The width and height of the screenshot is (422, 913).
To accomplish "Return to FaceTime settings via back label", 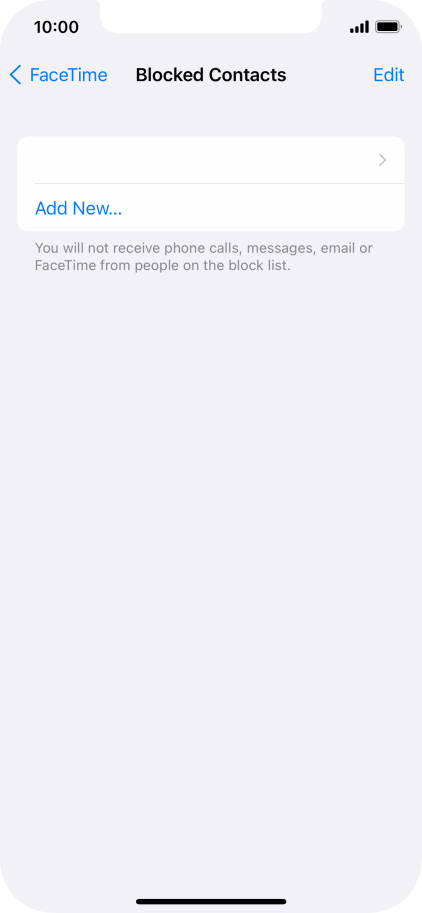I will click(x=69, y=75).
